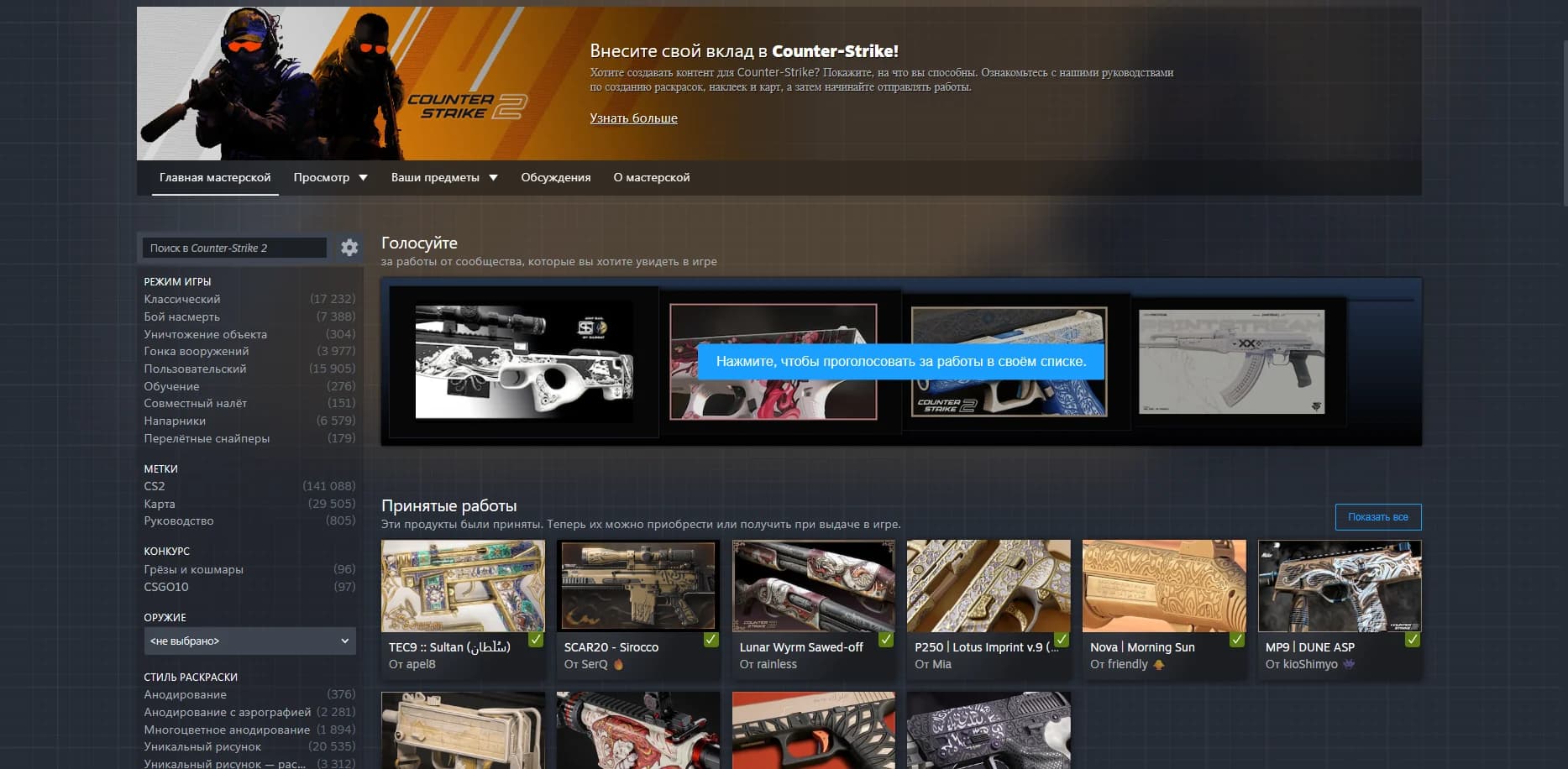The width and height of the screenshot is (1568, 769).
Task: Focus the Поиск в Counter-Strike 2 field
Action: (x=234, y=248)
